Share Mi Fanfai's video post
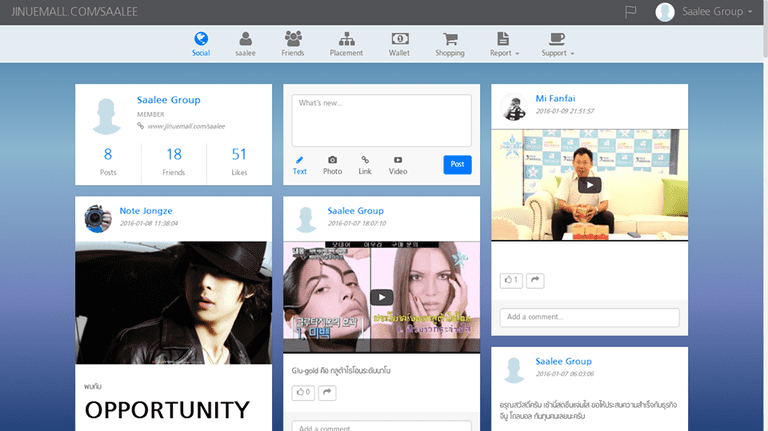 [535, 280]
